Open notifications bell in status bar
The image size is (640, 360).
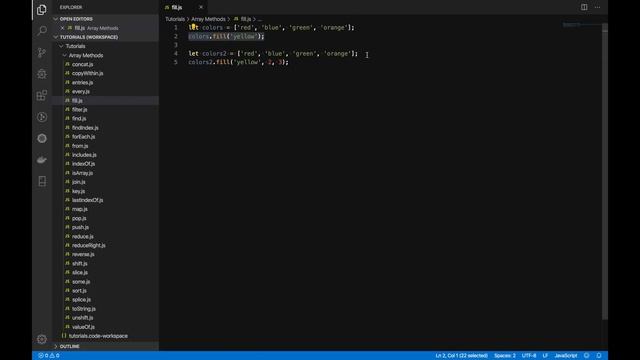599,356
